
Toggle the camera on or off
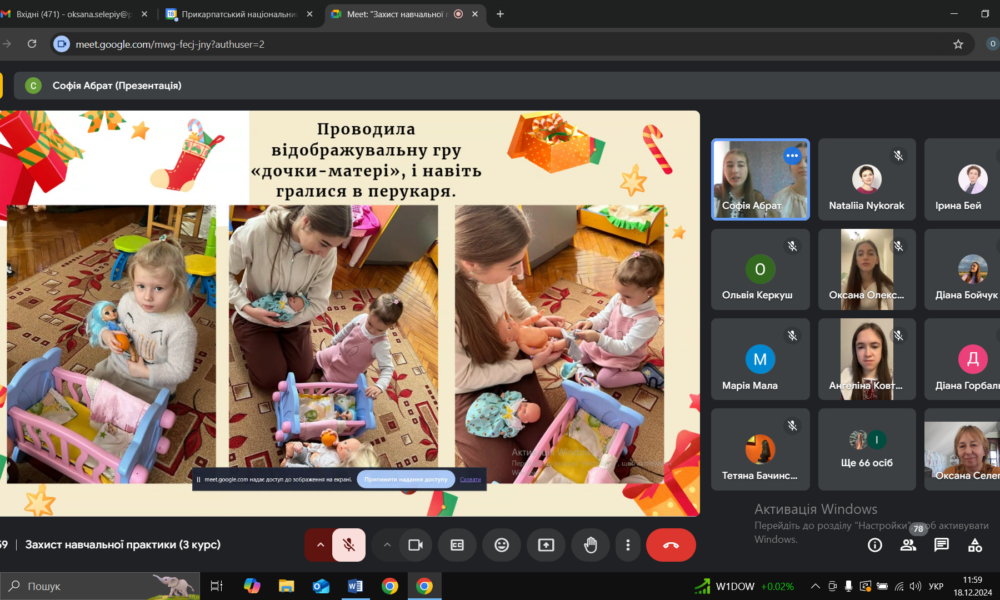pyautogui.click(x=415, y=545)
